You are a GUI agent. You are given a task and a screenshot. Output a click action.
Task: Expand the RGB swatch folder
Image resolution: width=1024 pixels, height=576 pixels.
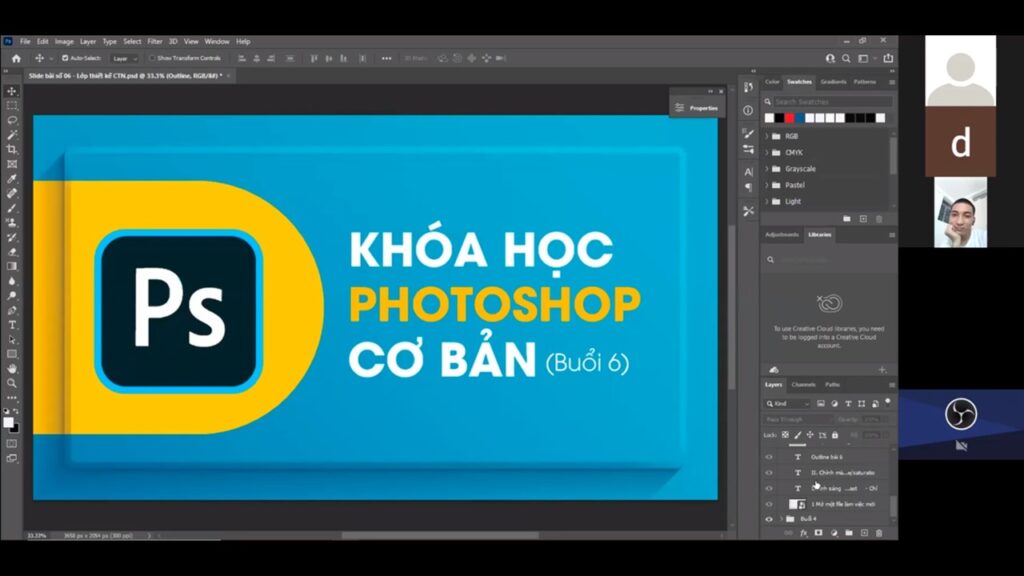[x=767, y=136]
